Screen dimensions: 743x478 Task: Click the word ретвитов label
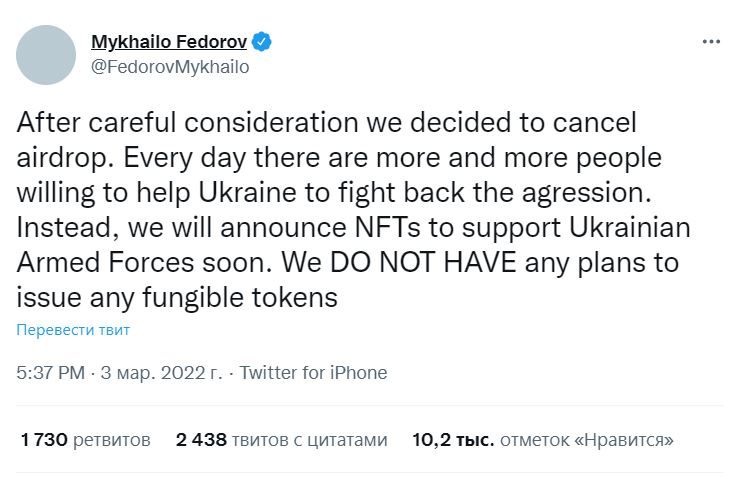click(x=112, y=440)
